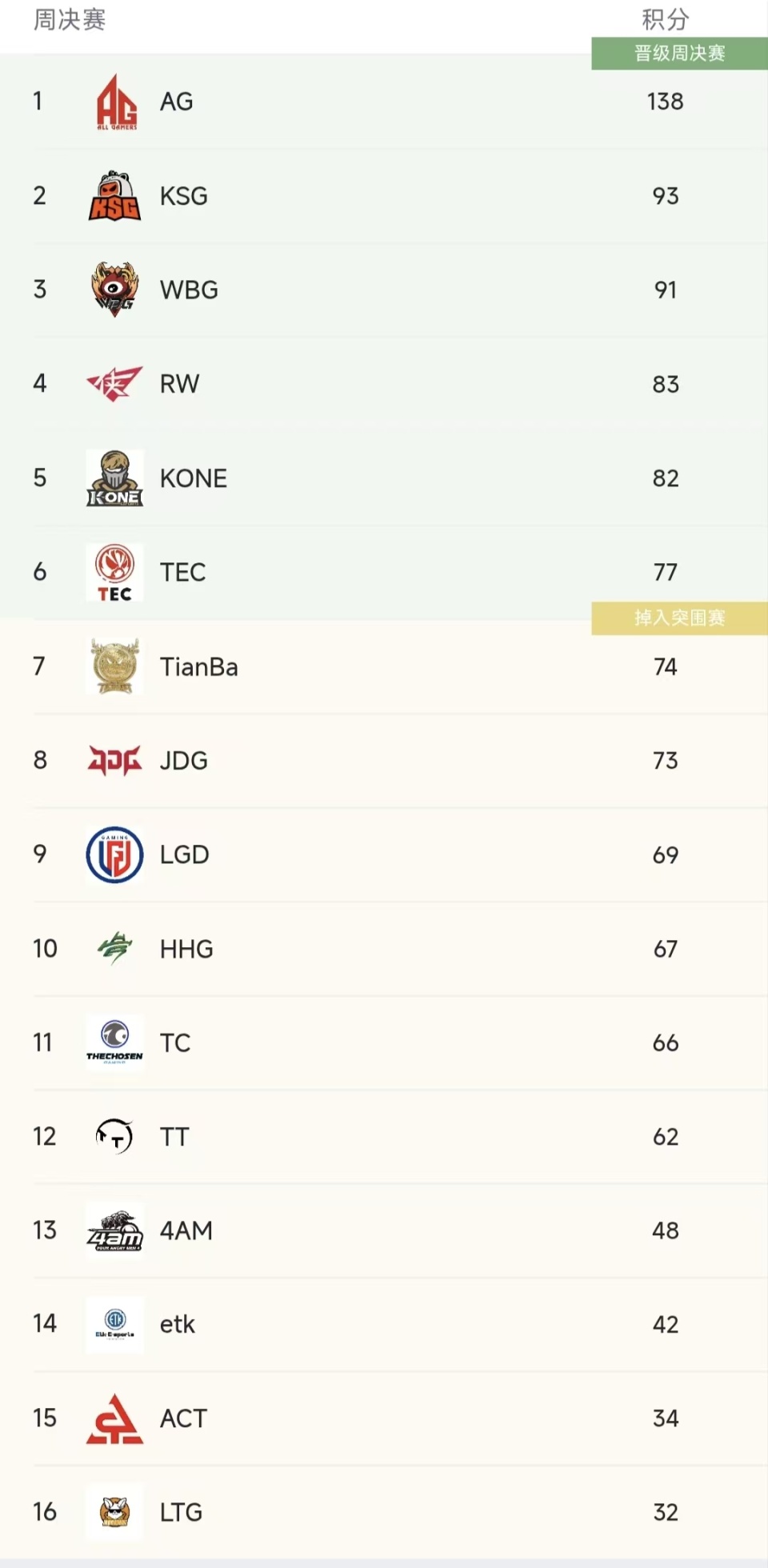
Task: Click the WBG team logo
Action: coord(114,290)
